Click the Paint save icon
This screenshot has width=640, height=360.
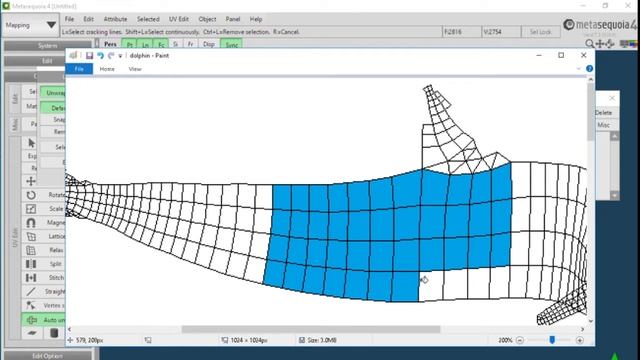(x=89, y=56)
